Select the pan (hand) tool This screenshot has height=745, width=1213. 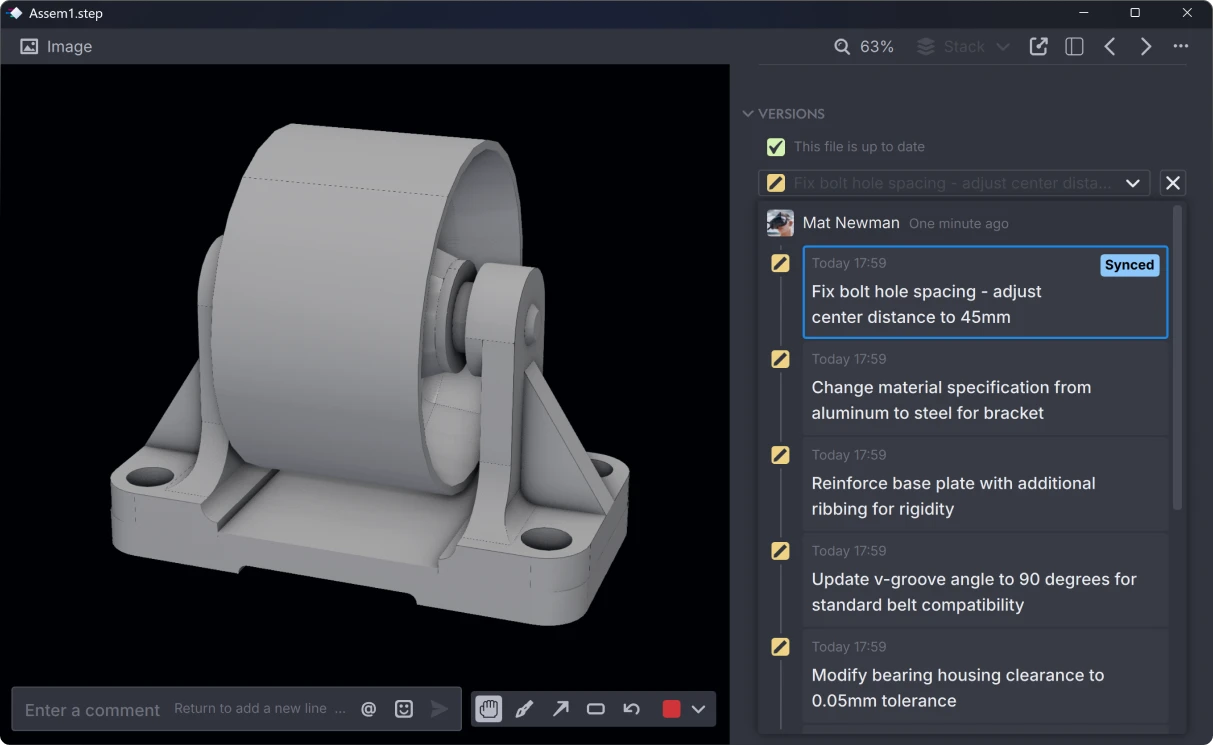click(488, 708)
